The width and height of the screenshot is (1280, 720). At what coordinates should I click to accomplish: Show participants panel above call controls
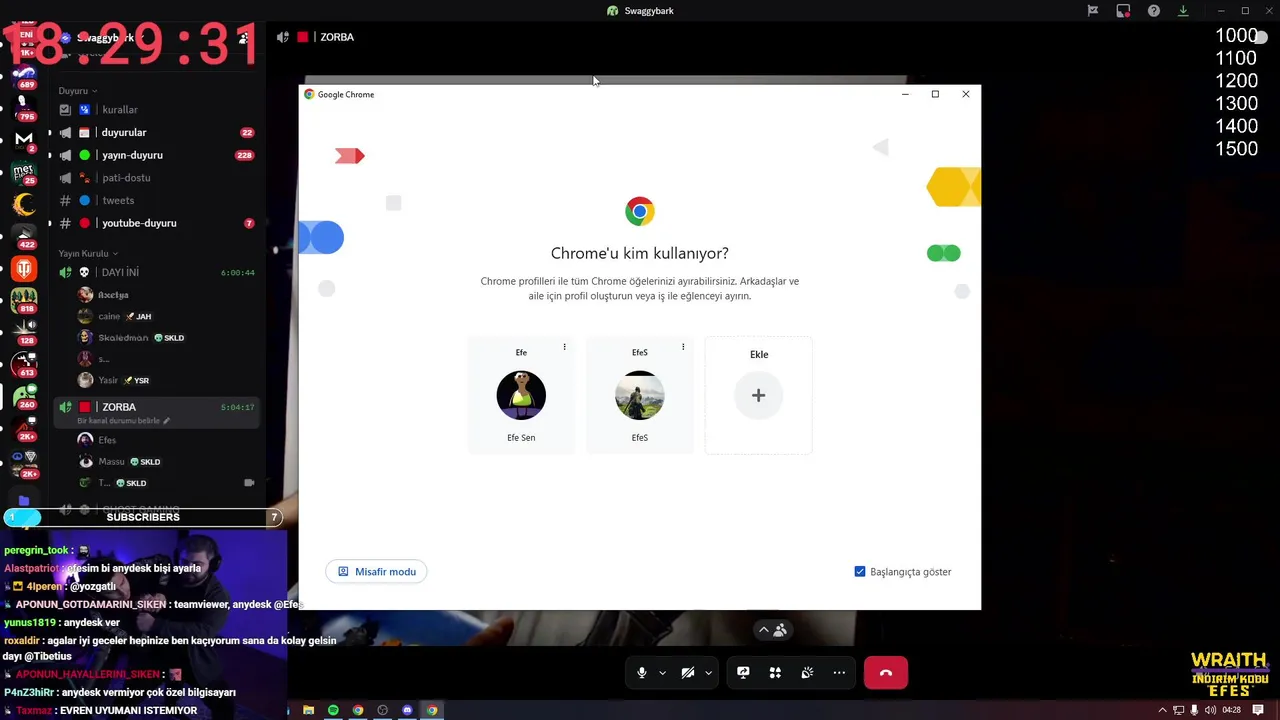(772, 630)
